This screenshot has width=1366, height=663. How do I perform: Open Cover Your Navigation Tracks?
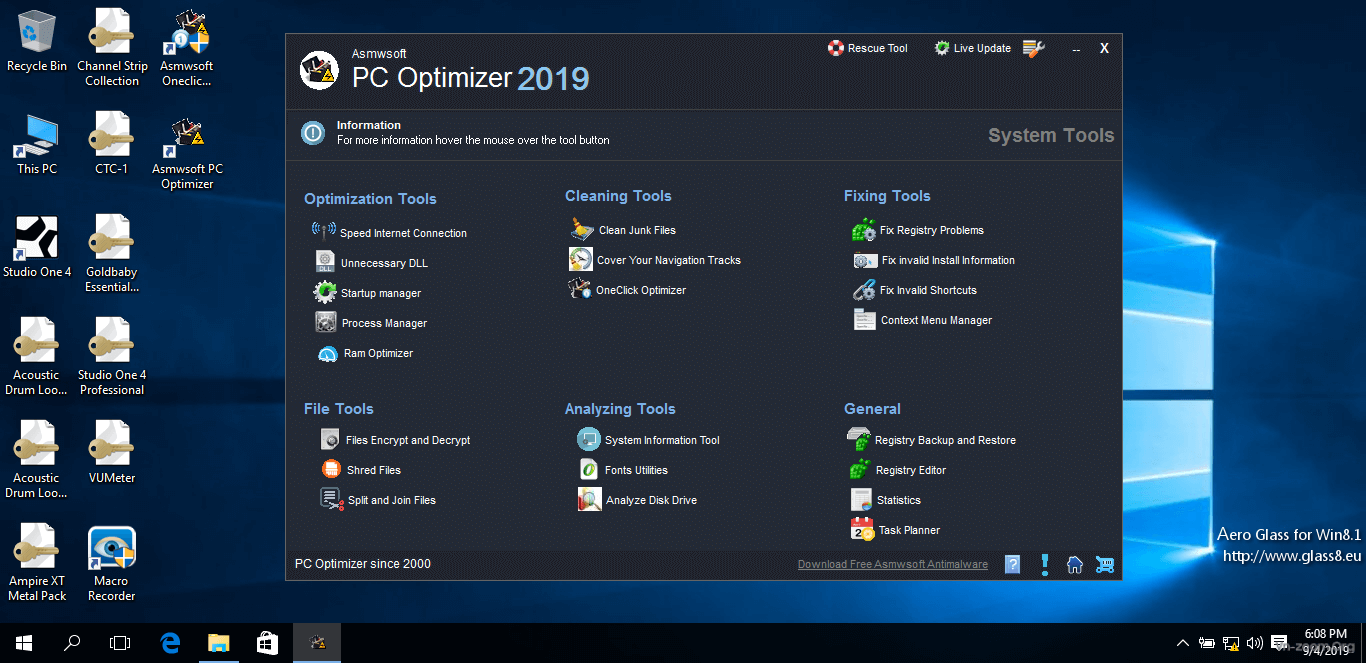(667, 259)
